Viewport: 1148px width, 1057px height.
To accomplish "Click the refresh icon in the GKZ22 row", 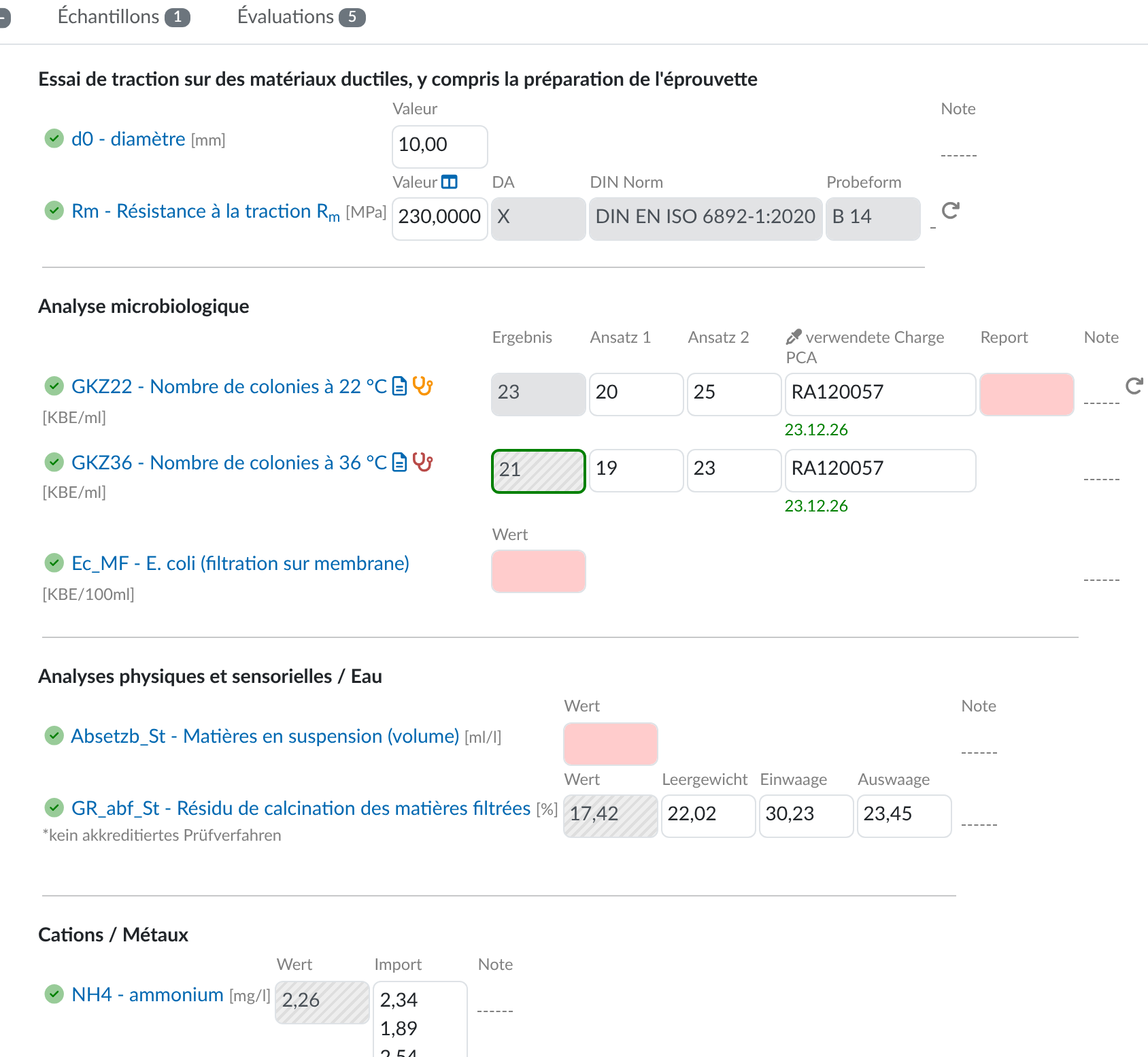I will point(1134,386).
